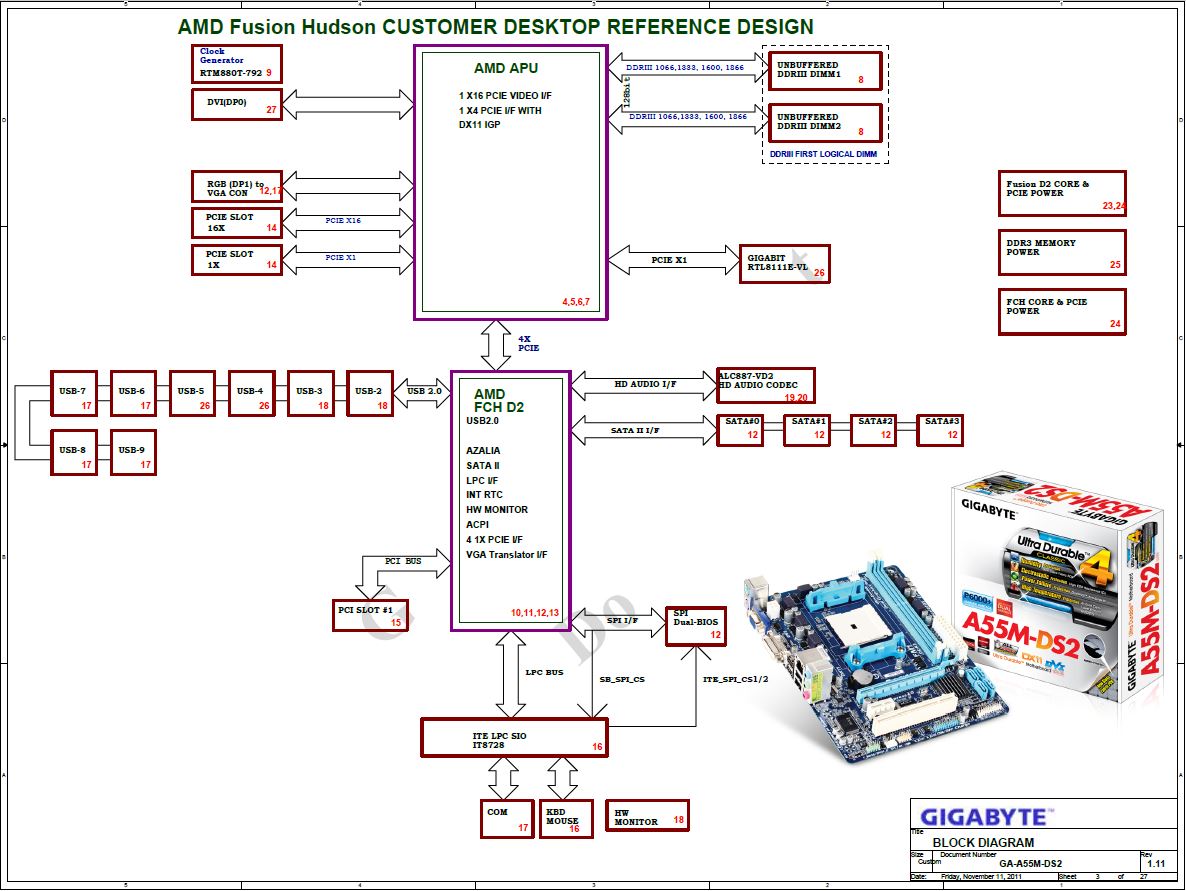
Task: Click page reference 10,11,12,13 in FCH
Action: click(x=535, y=613)
